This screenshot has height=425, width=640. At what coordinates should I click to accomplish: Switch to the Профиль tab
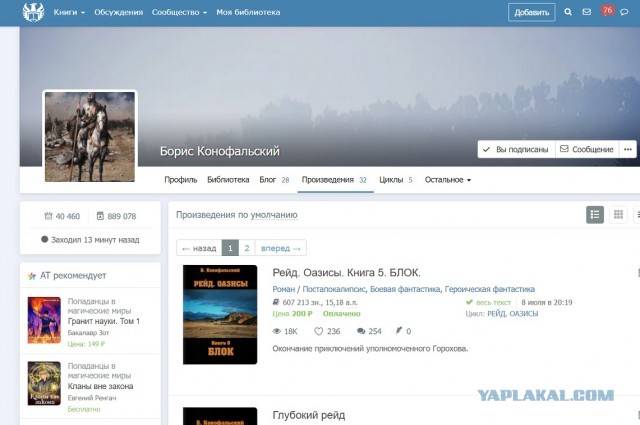(180, 180)
